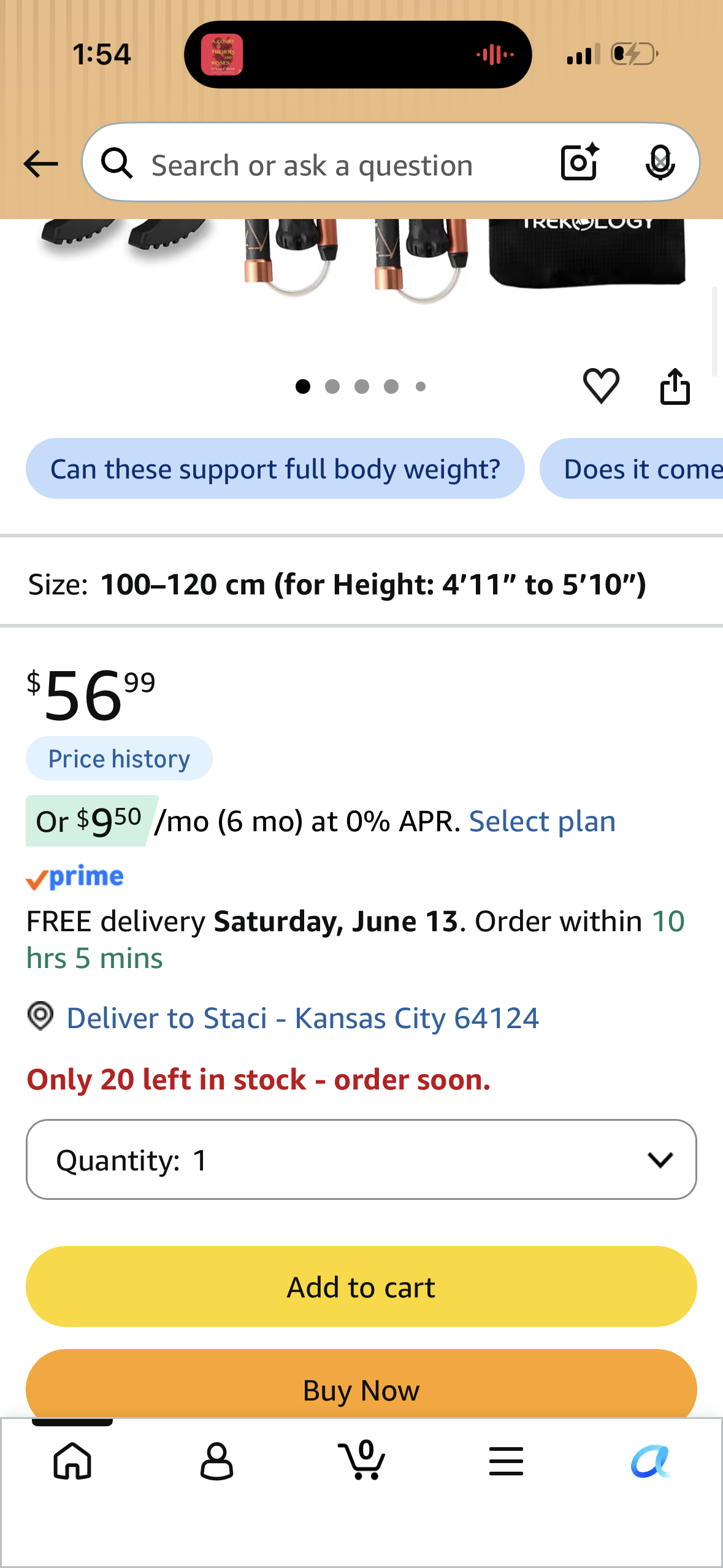
Task: Open the Price history chip
Action: (119, 758)
